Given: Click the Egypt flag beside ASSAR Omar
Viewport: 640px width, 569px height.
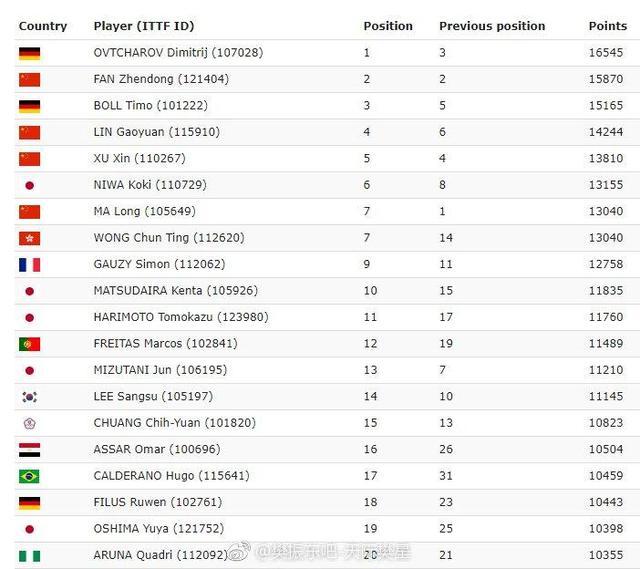Looking at the screenshot, I should click(29, 450).
